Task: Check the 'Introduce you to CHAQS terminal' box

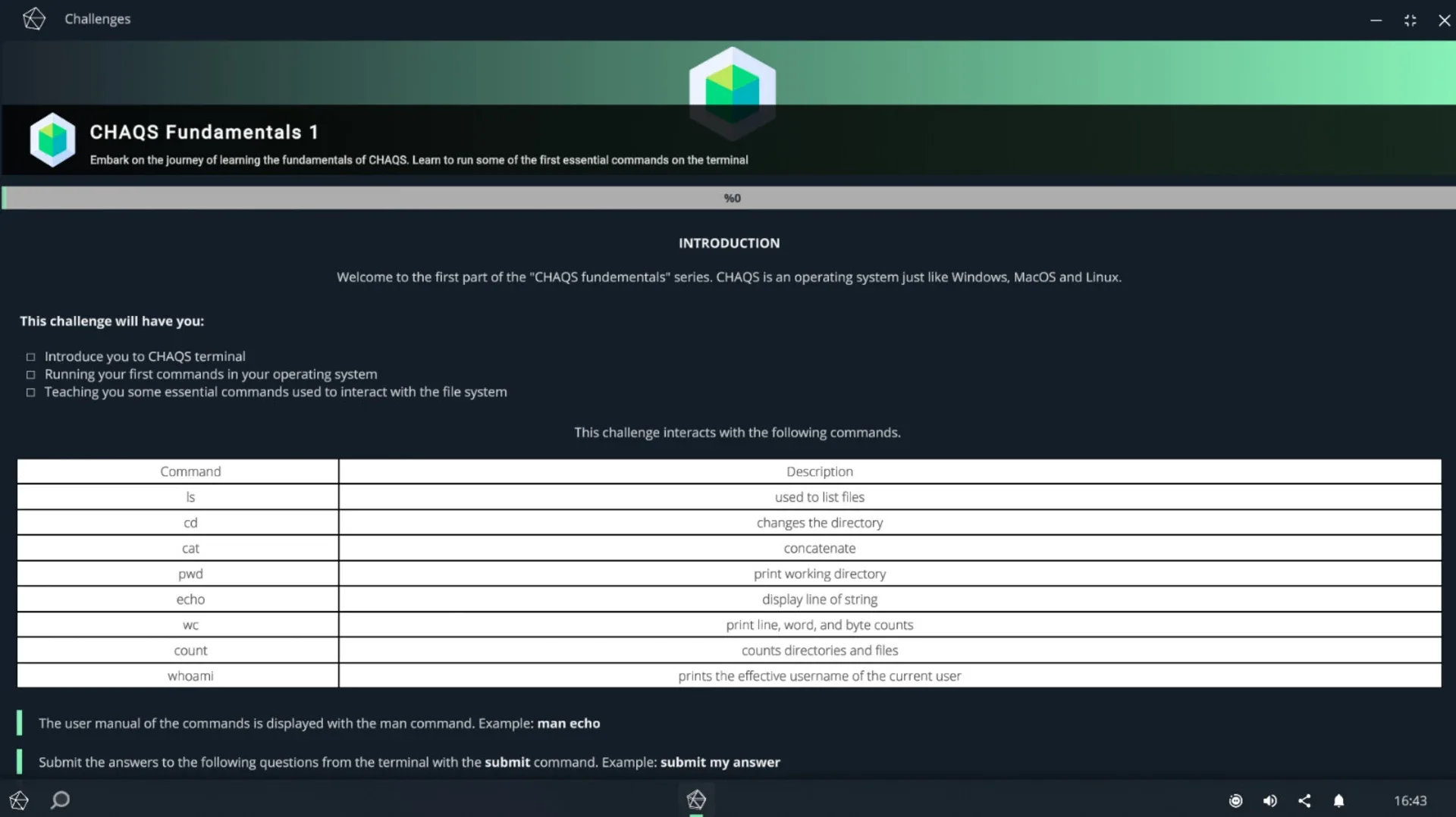Action: (31, 357)
